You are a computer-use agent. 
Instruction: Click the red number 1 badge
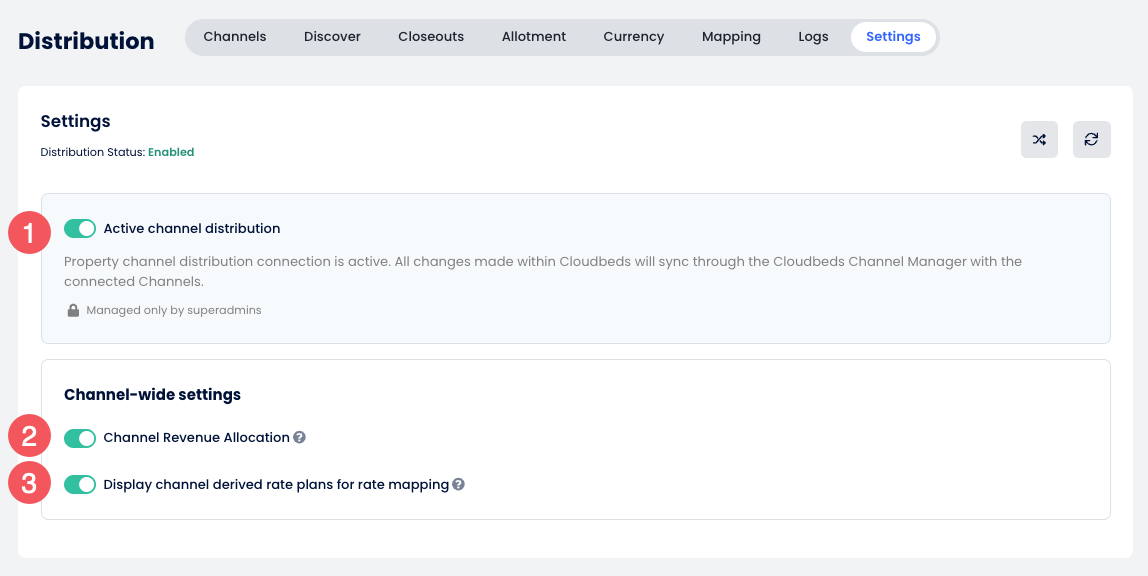pos(29,234)
